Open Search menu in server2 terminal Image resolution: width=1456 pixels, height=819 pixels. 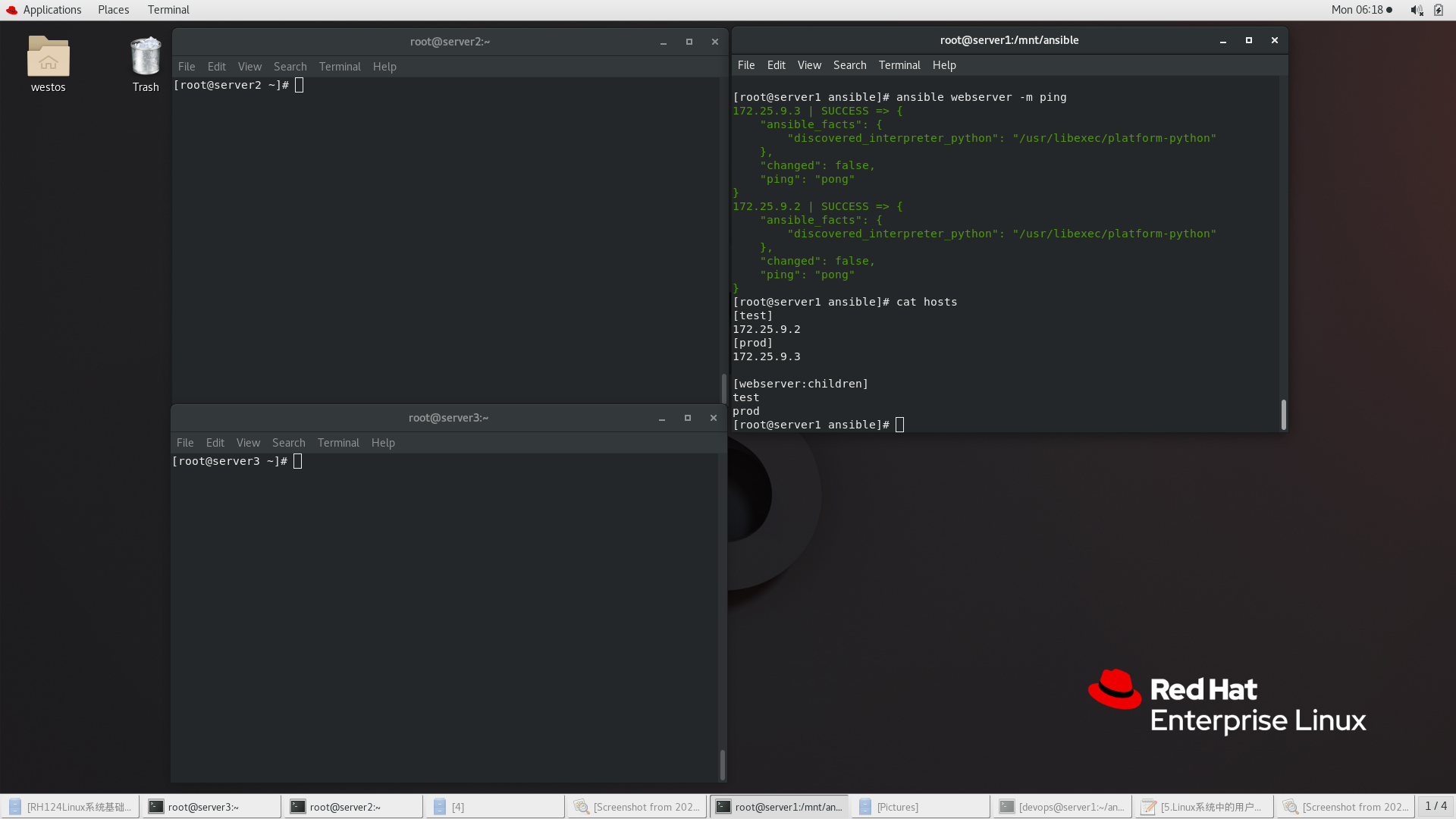[x=290, y=67]
